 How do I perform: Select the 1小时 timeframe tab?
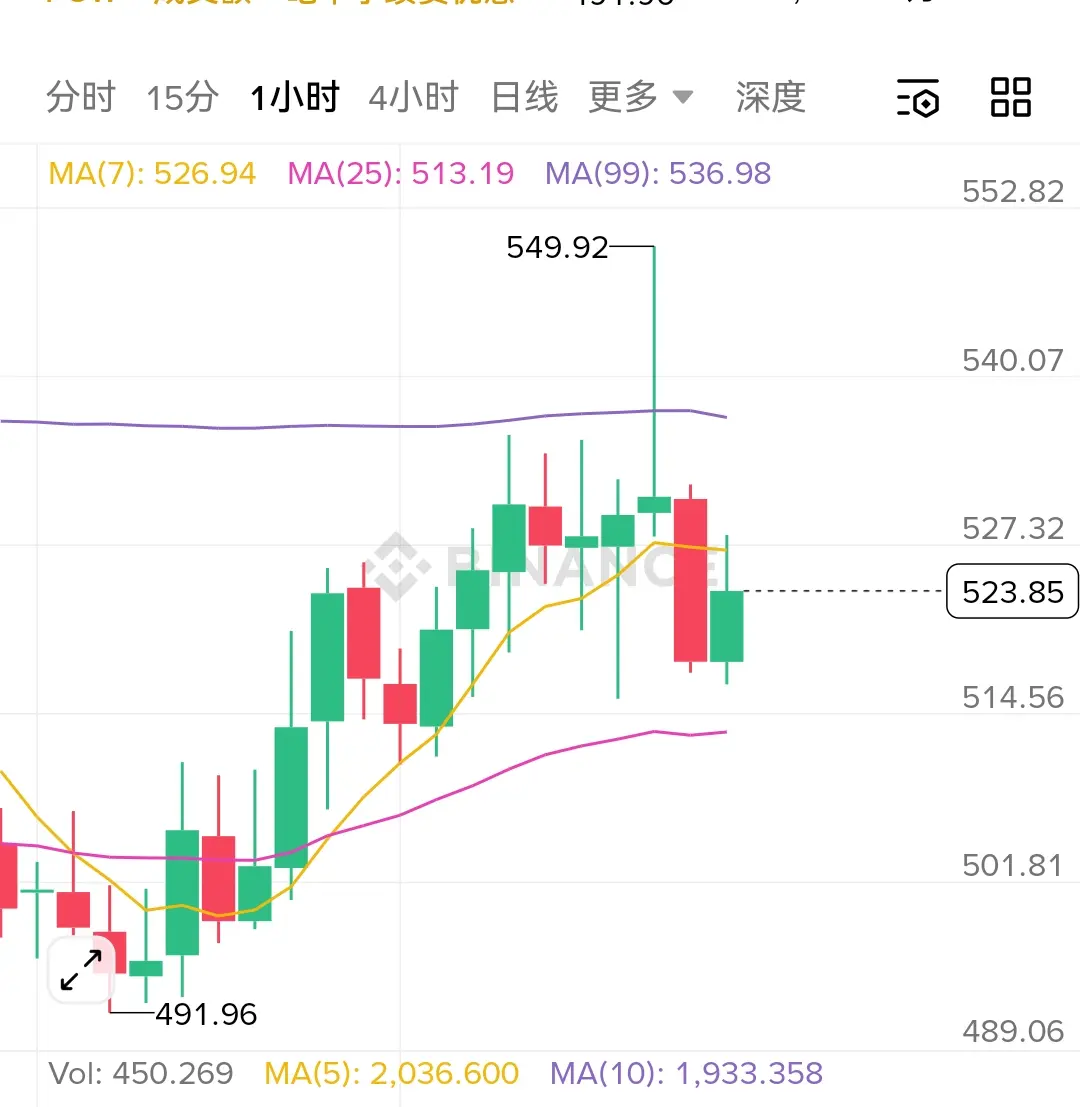[x=295, y=97]
